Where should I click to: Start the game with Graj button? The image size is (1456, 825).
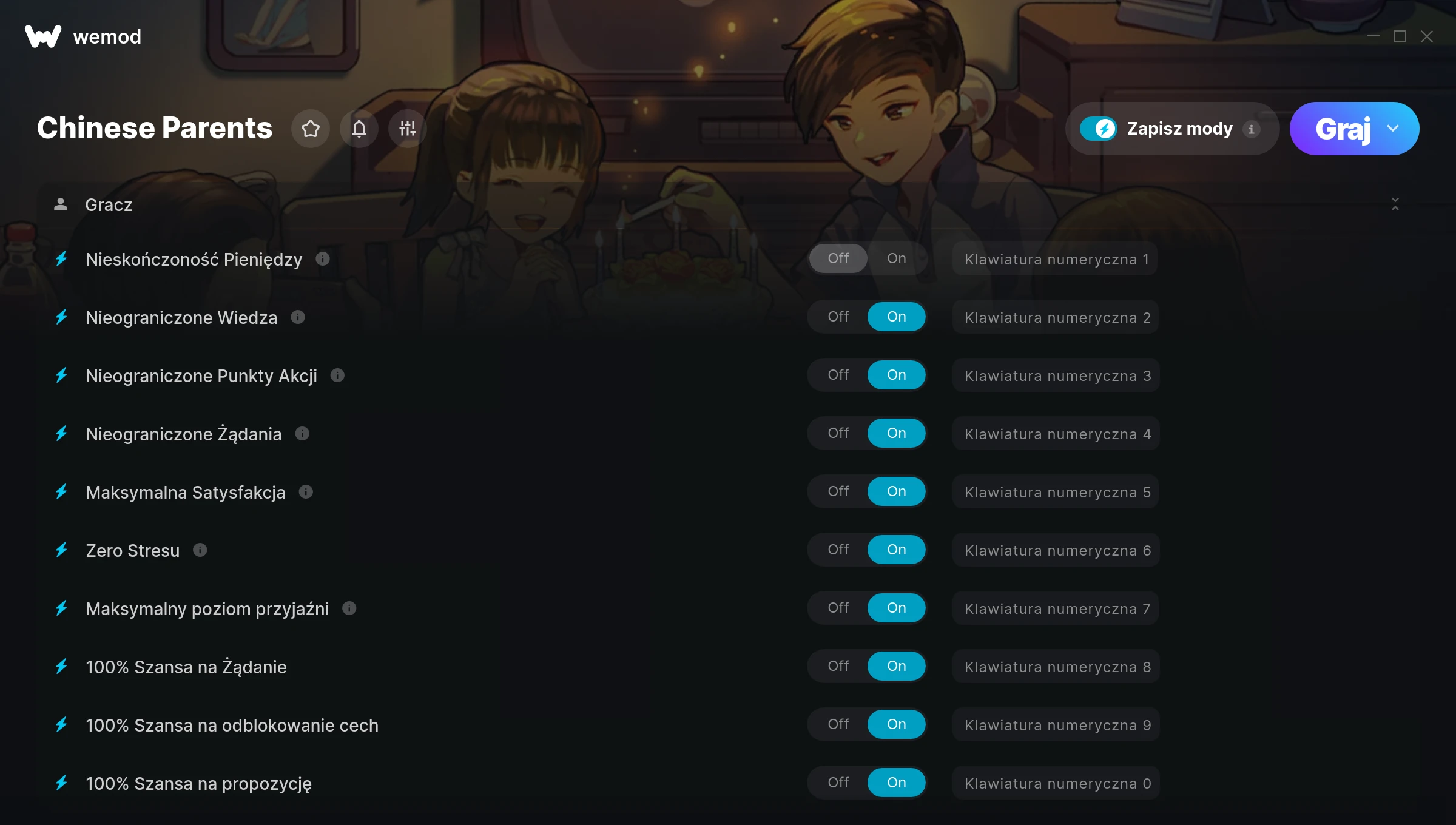[x=1342, y=129]
